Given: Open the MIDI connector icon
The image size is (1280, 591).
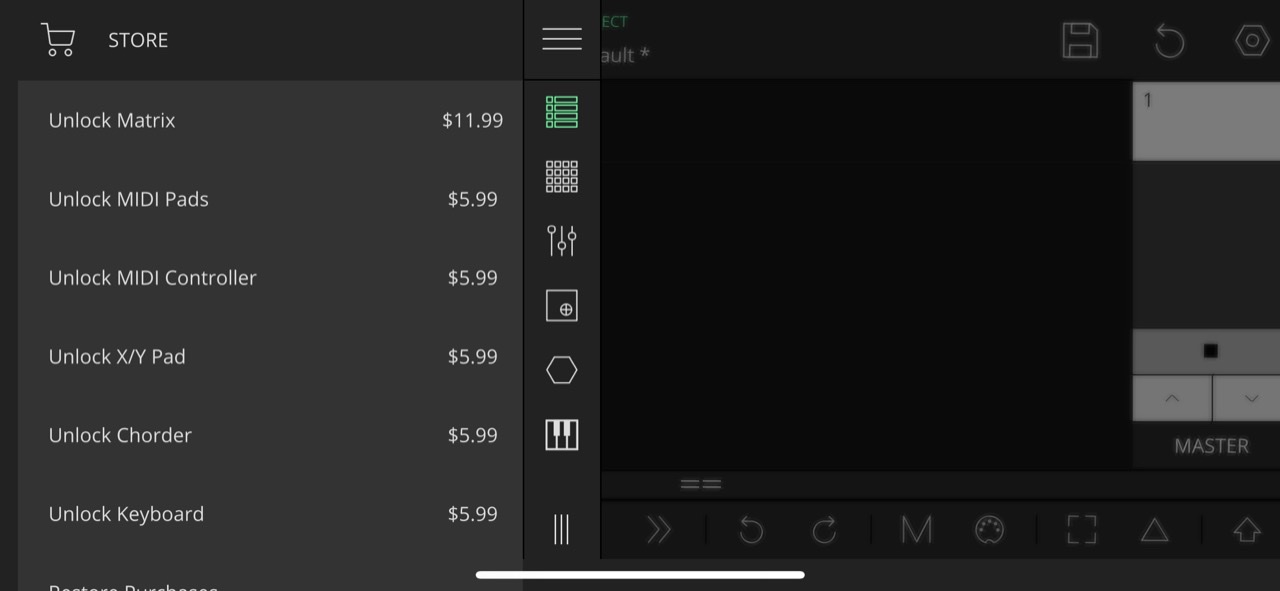Looking at the screenshot, I should 989,530.
